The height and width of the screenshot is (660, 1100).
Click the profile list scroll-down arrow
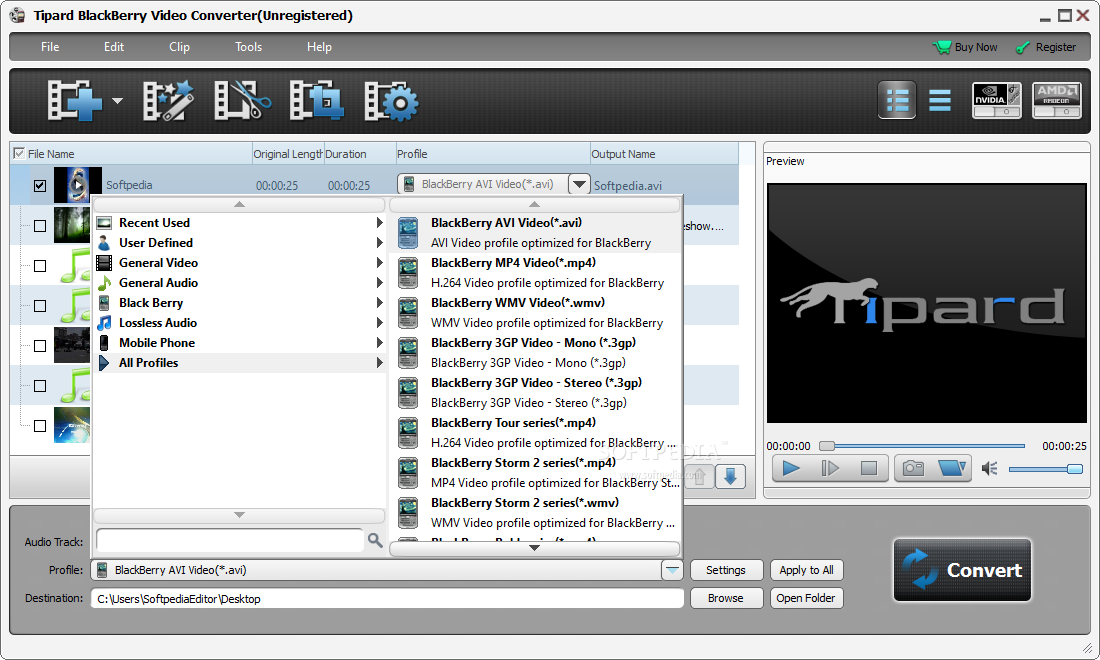tap(535, 548)
